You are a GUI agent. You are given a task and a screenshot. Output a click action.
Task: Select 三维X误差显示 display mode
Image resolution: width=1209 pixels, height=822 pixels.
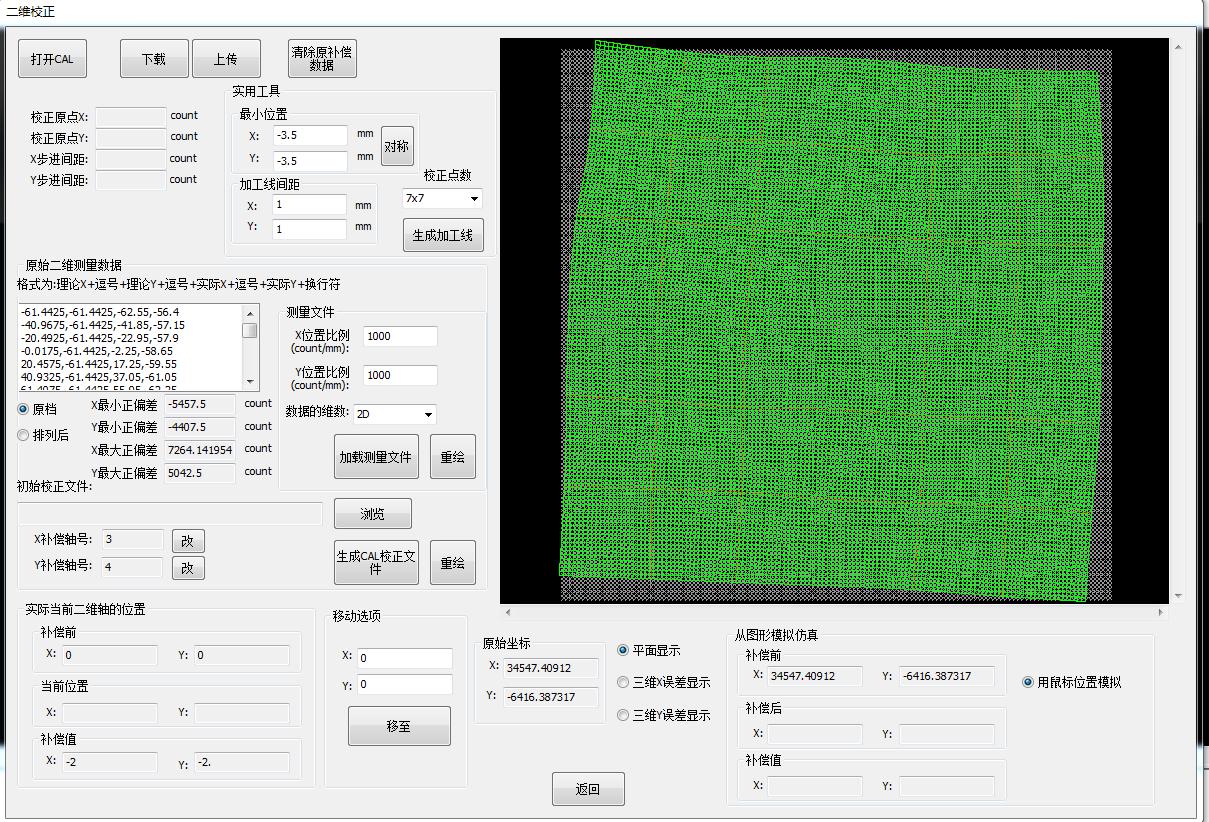tap(624, 683)
